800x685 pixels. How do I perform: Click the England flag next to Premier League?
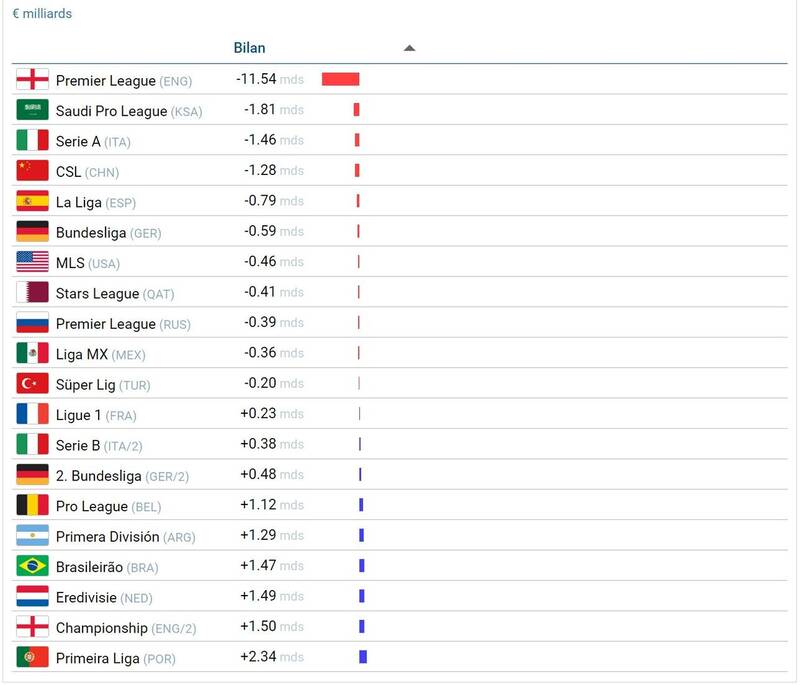pyautogui.click(x=32, y=80)
